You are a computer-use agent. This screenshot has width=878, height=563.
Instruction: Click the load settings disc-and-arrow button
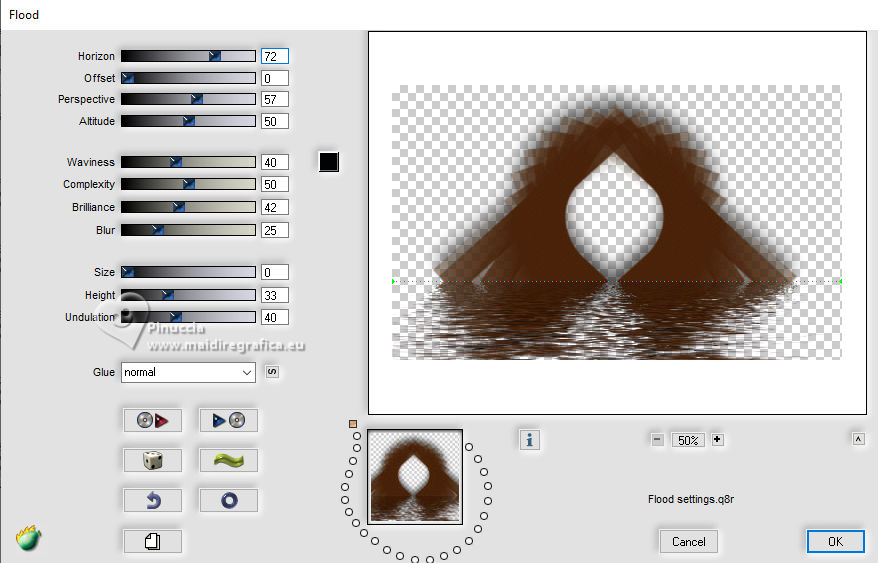(x=152, y=420)
